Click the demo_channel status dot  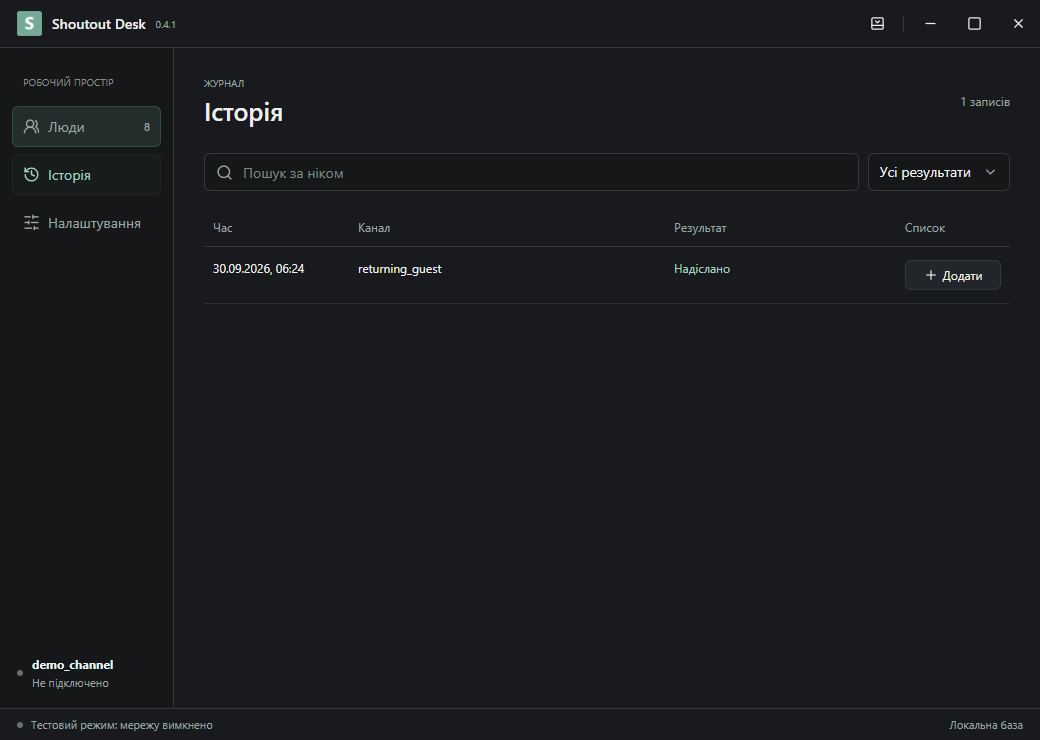click(x=20, y=673)
